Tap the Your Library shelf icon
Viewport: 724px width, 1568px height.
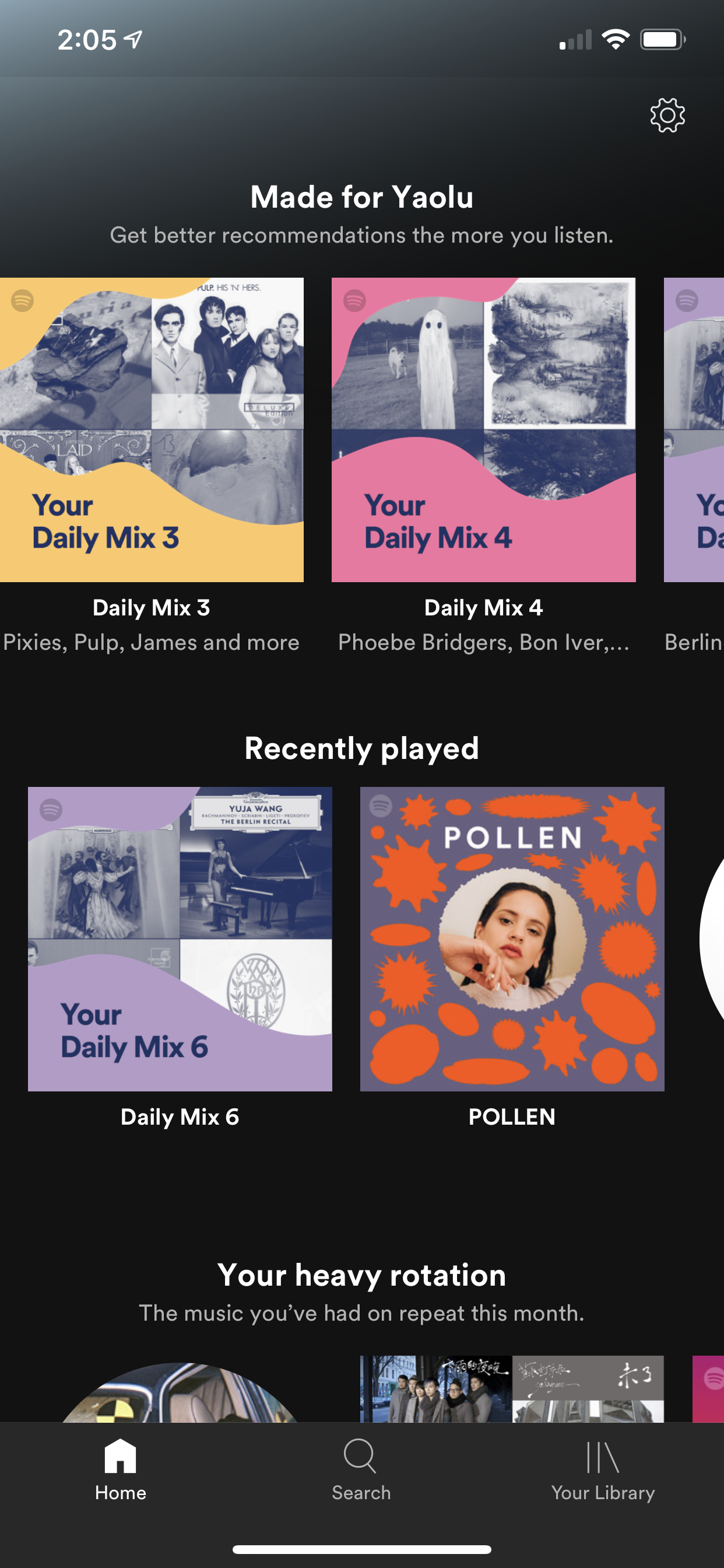pos(602,1455)
